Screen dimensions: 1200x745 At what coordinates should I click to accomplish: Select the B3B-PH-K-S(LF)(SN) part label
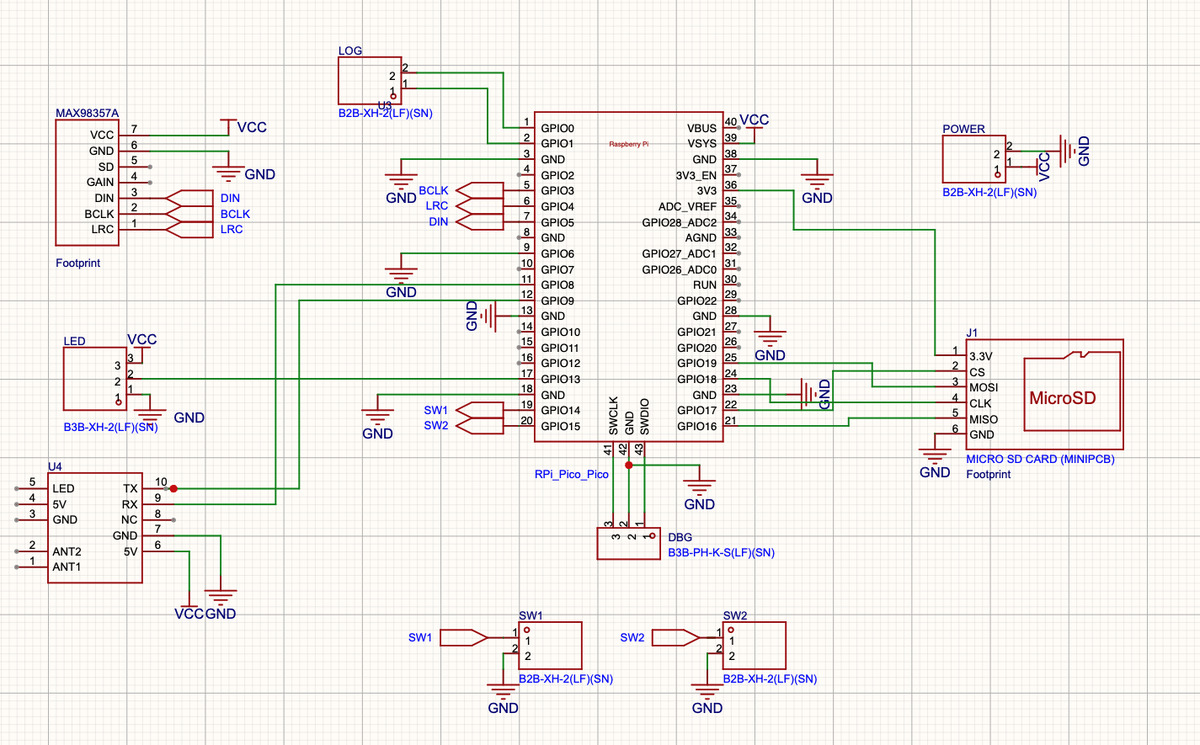pos(723,552)
